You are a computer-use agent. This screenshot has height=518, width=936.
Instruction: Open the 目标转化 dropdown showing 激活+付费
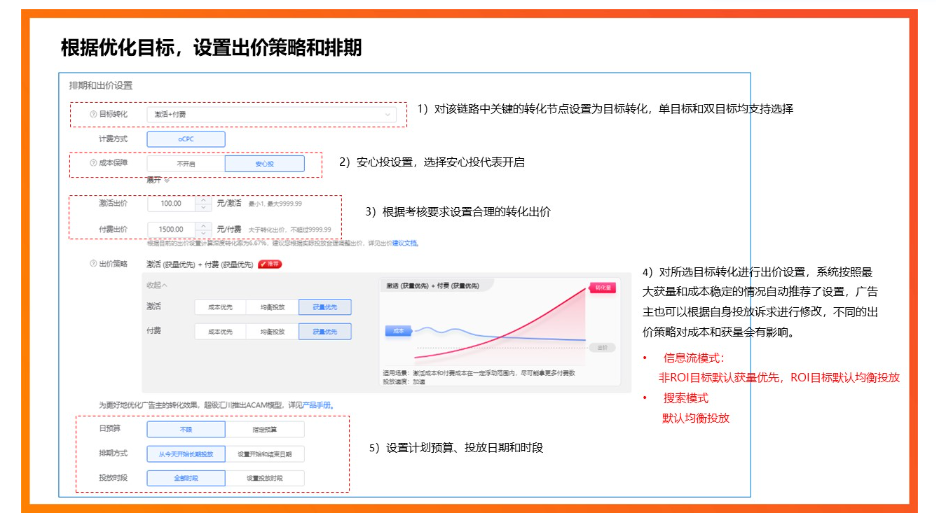272,114
